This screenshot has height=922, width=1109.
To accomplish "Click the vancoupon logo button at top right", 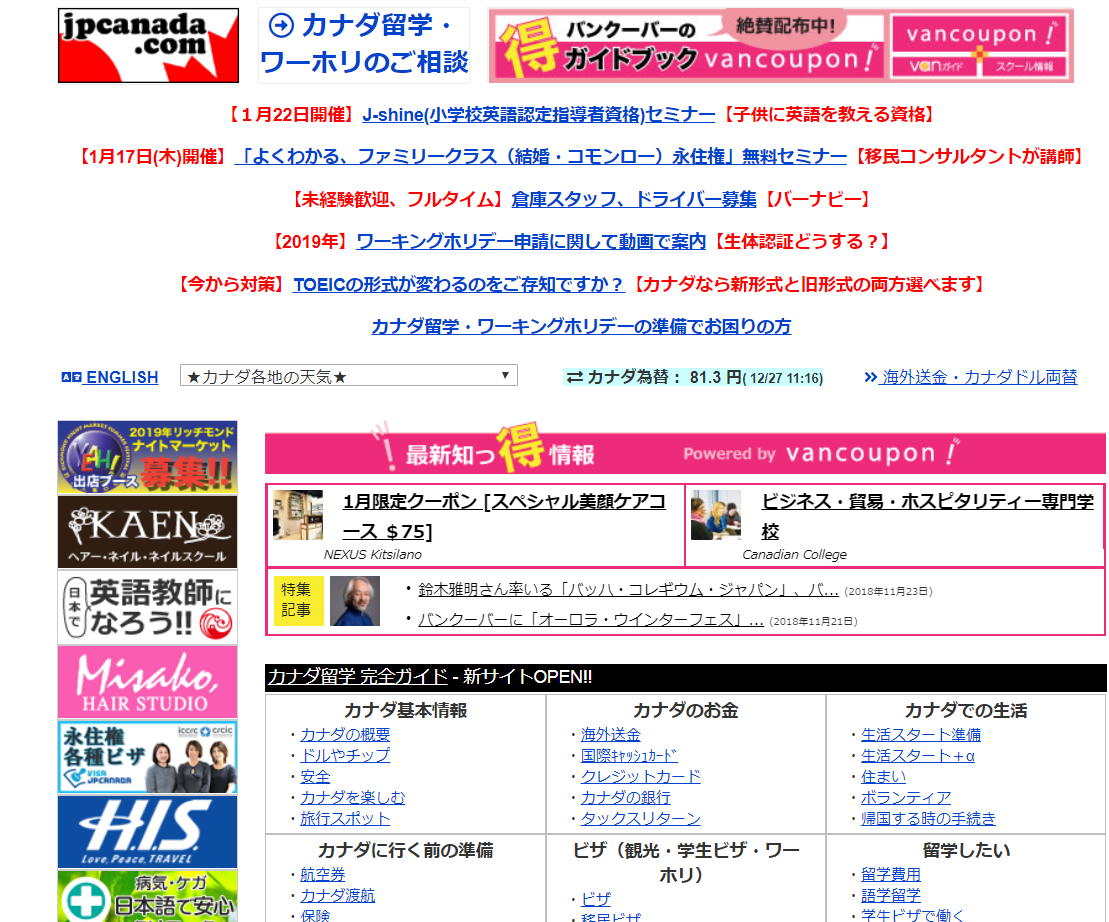I will click(x=980, y=33).
